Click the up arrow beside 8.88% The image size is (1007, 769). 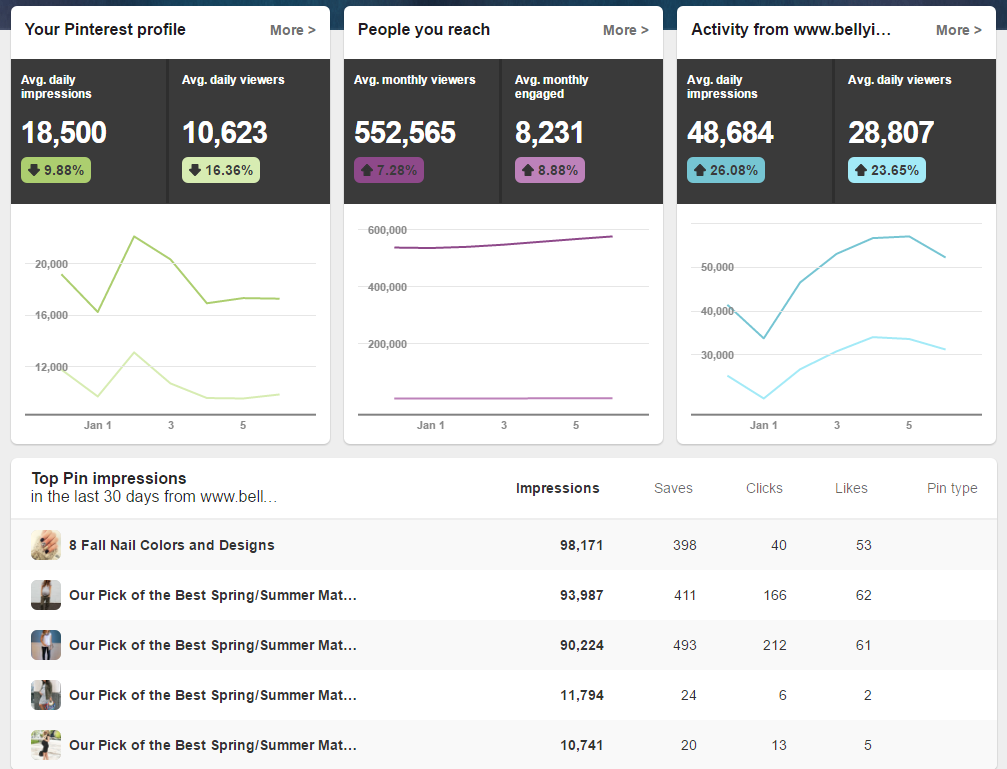(x=528, y=170)
